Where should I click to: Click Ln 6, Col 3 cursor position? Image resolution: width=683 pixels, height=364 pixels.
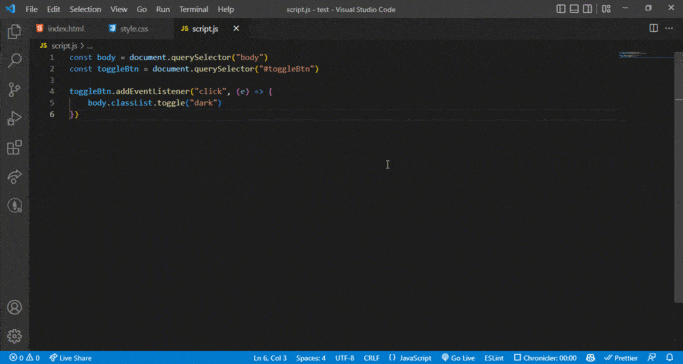click(270, 358)
